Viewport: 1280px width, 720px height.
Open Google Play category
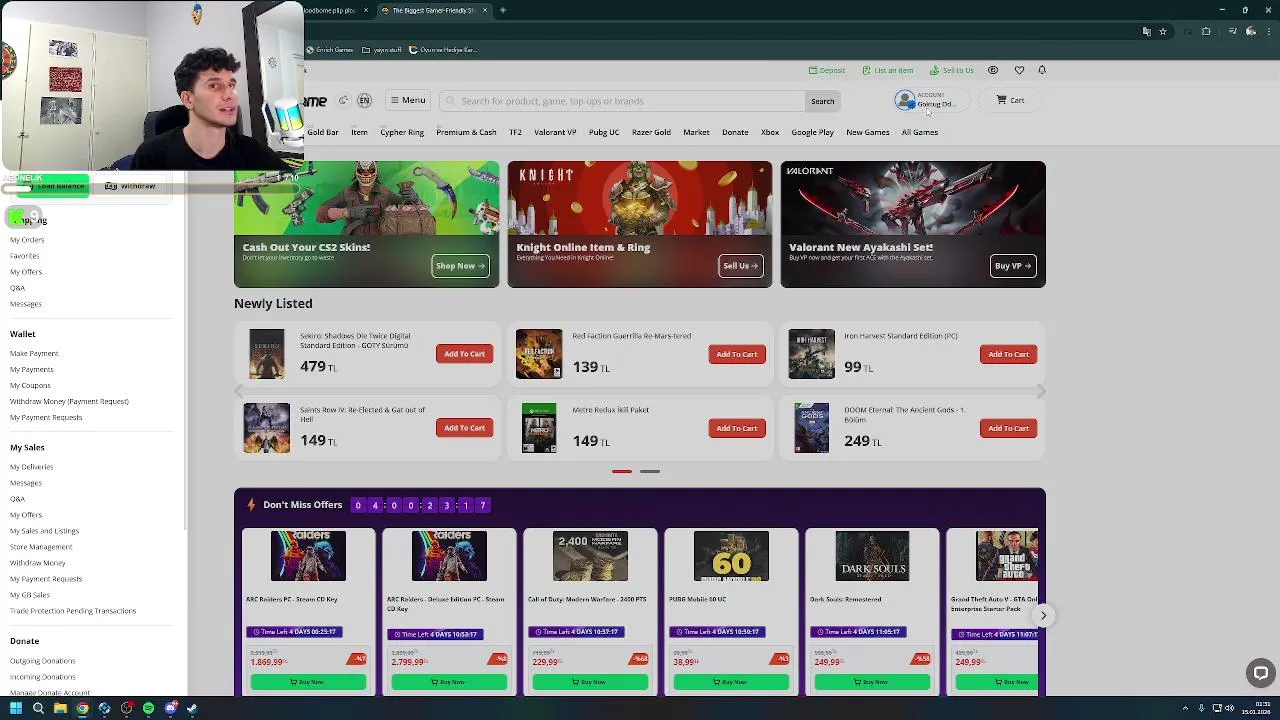[x=812, y=132]
